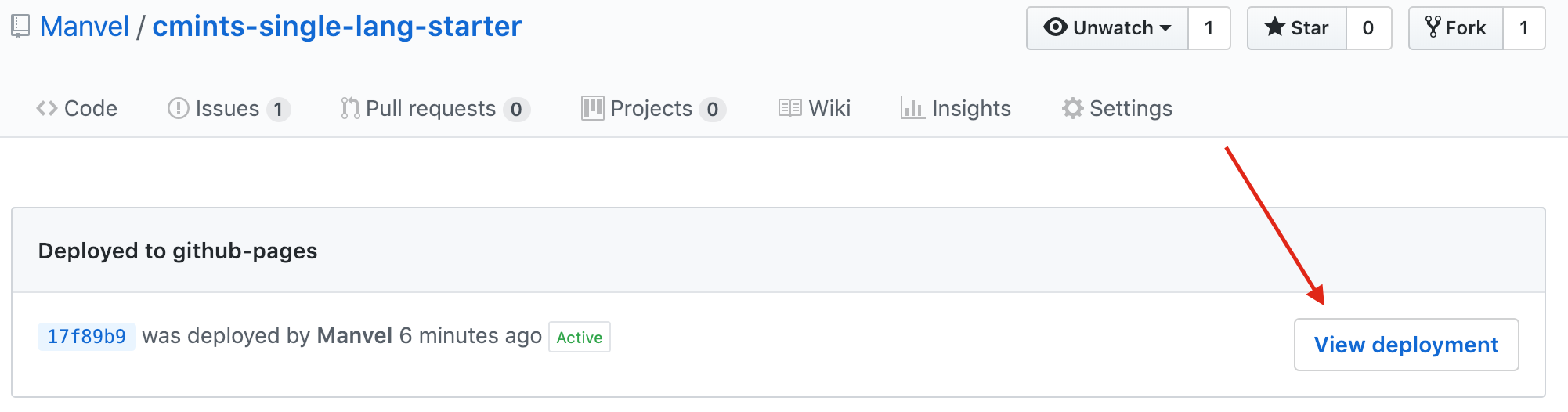Switch to the Insights tab
This screenshot has height=412, width=1568.
point(956,108)
